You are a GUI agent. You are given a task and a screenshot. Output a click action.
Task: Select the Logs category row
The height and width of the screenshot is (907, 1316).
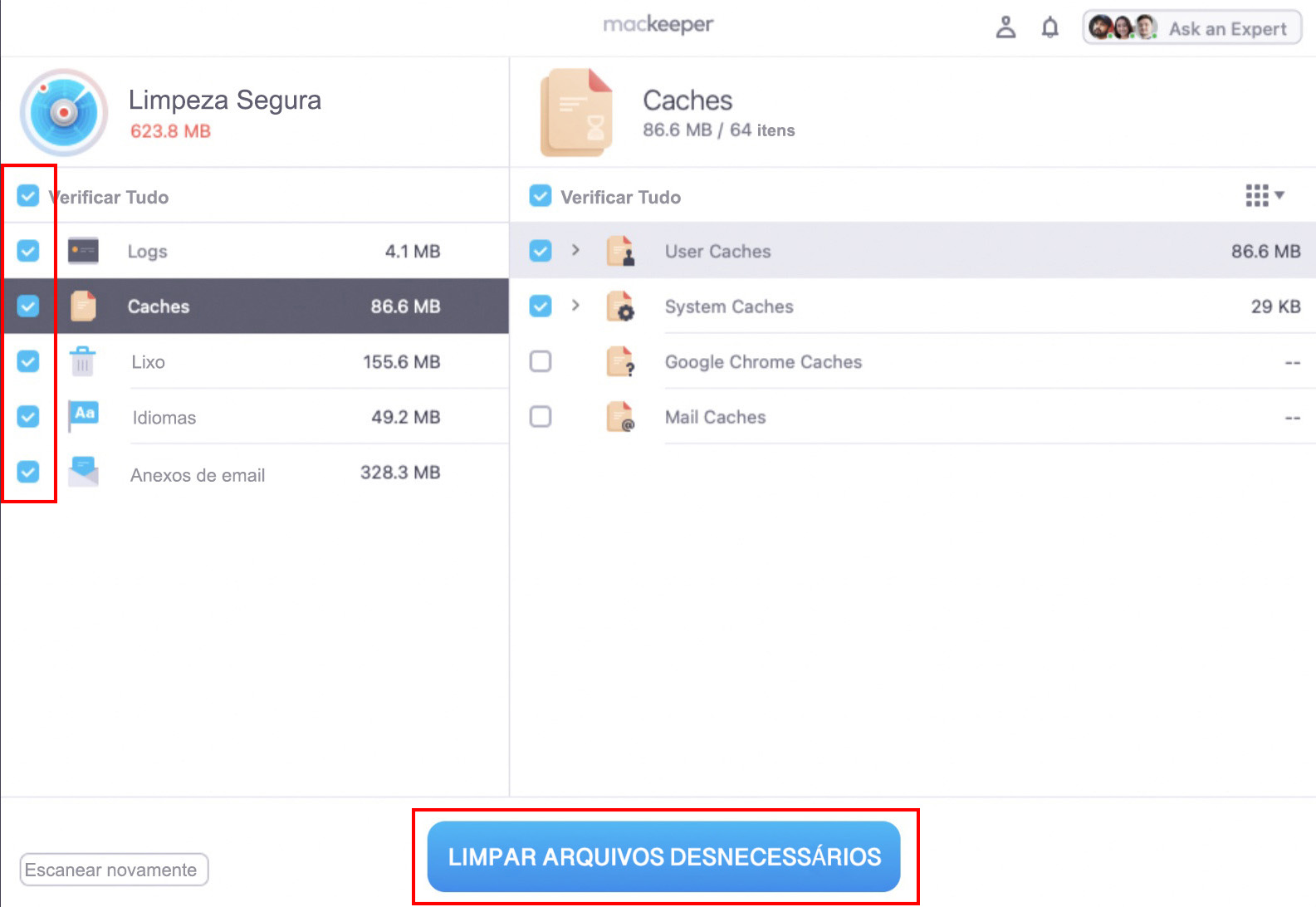coord(255,251)
